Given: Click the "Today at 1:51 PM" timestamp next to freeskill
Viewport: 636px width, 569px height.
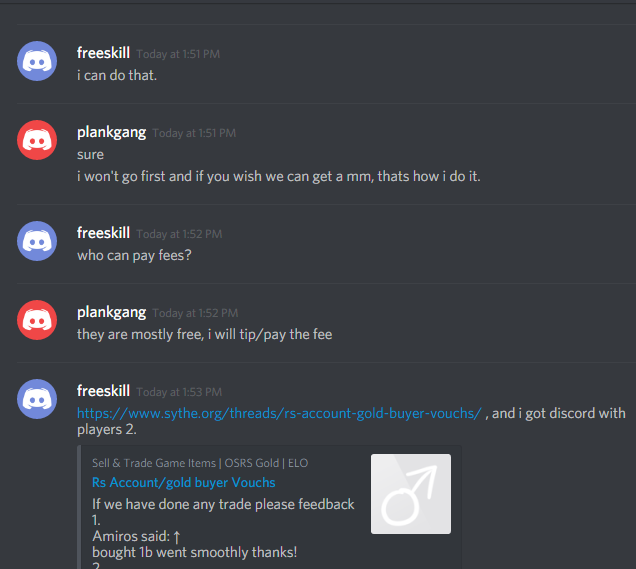Looking at the screenshot, I should click(x=178, y=54).
